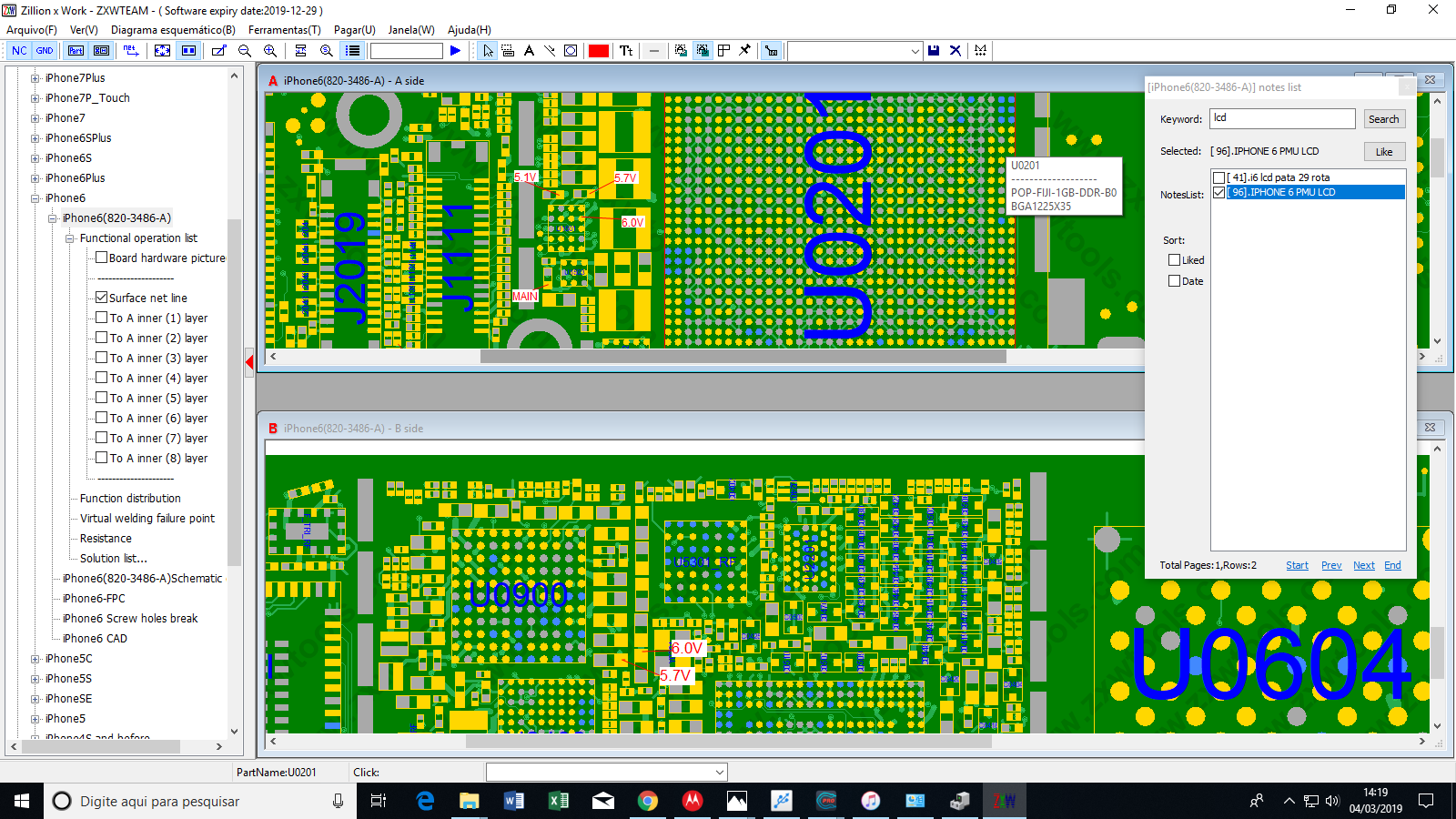Click the notes list toolbar icon
Screen dimensions: 1456x819
click(352, 51)
